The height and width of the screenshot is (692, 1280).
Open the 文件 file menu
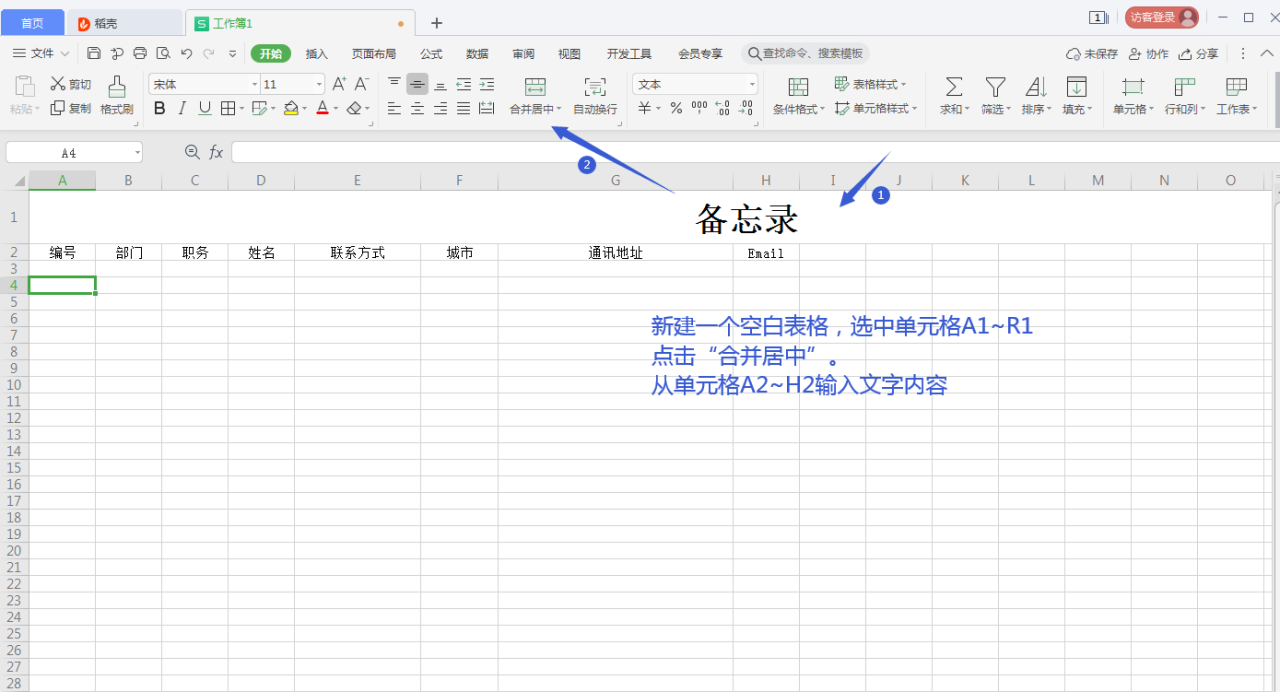point(42,54)
